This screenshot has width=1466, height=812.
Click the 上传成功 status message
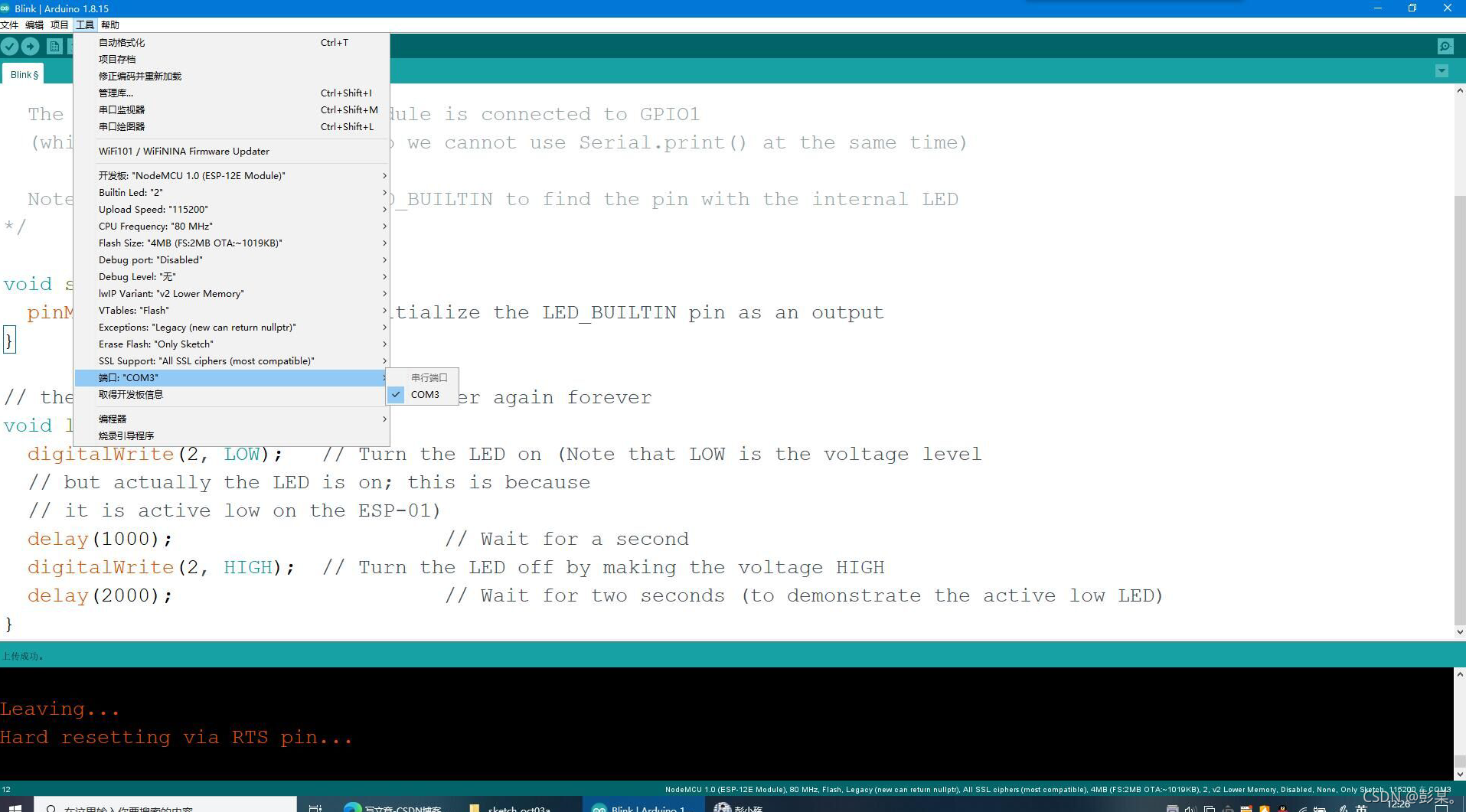[23, 657]
